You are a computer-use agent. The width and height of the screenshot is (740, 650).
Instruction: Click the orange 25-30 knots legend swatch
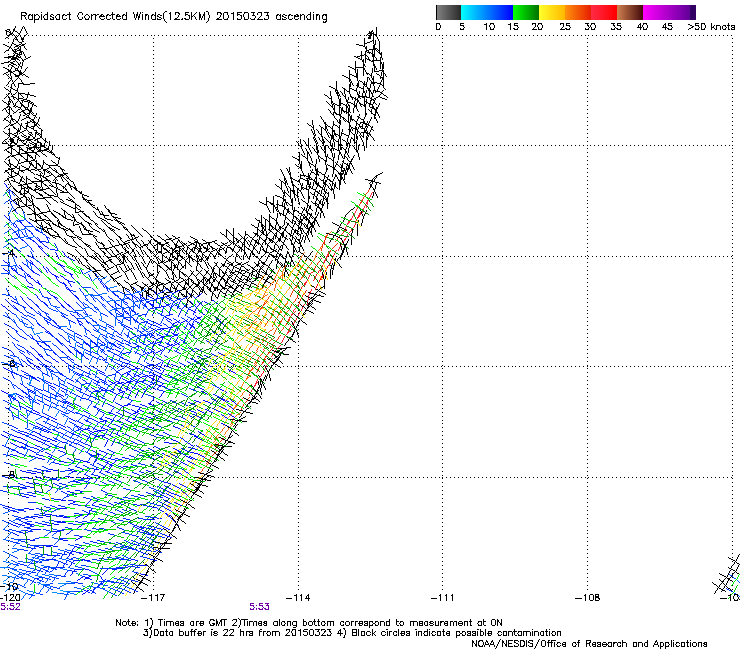coord(578,12)
